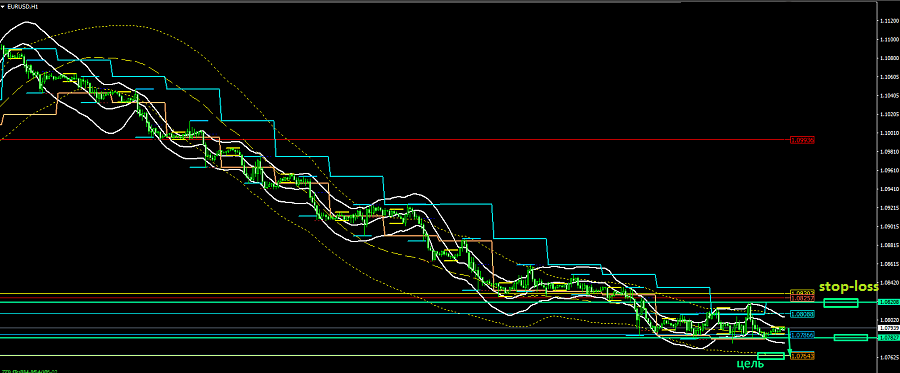Click the white current price tag 1.07939
Viewport: 900px width, 373px height.
click(888, 328)
